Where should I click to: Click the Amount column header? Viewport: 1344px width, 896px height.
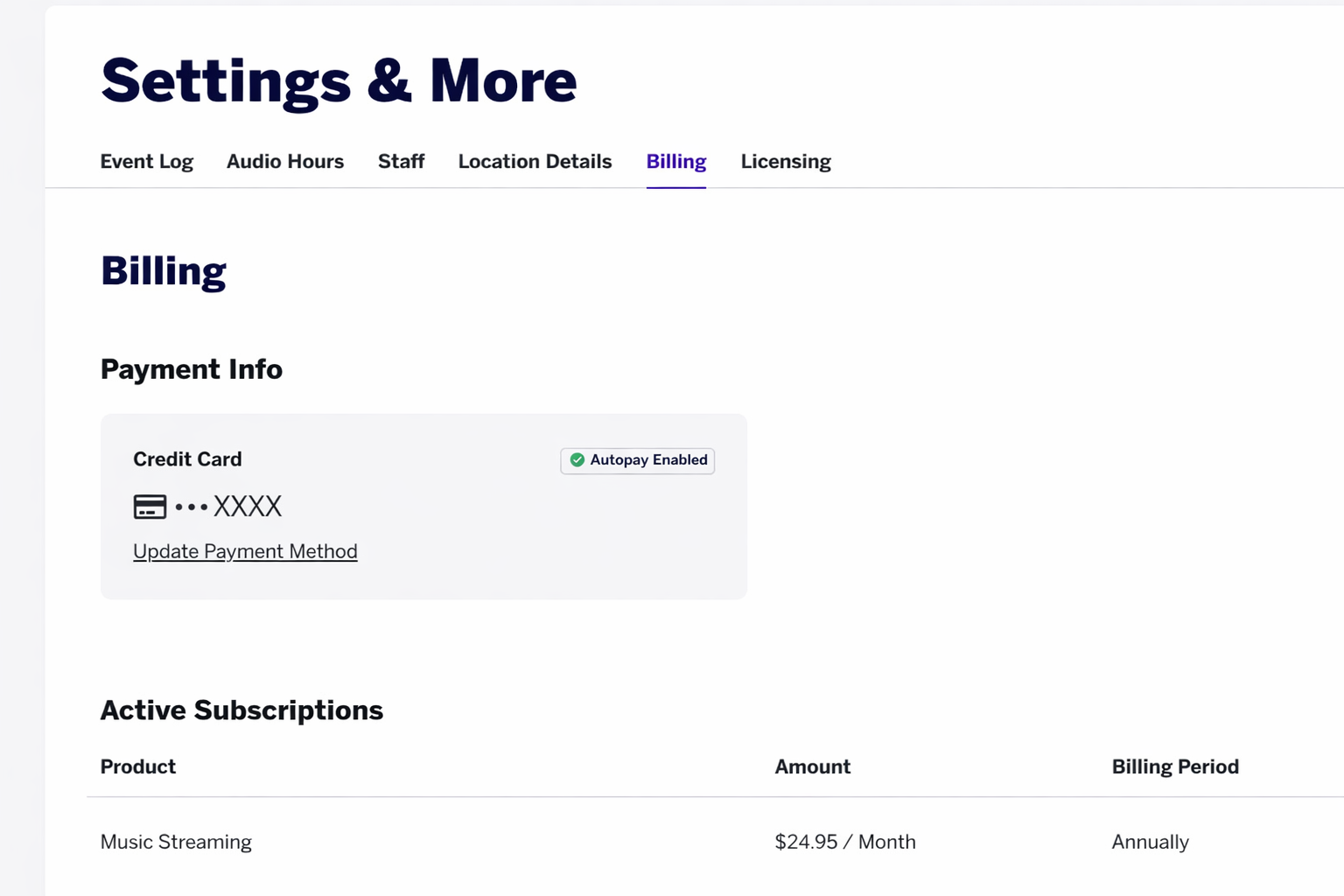point(813,766)
